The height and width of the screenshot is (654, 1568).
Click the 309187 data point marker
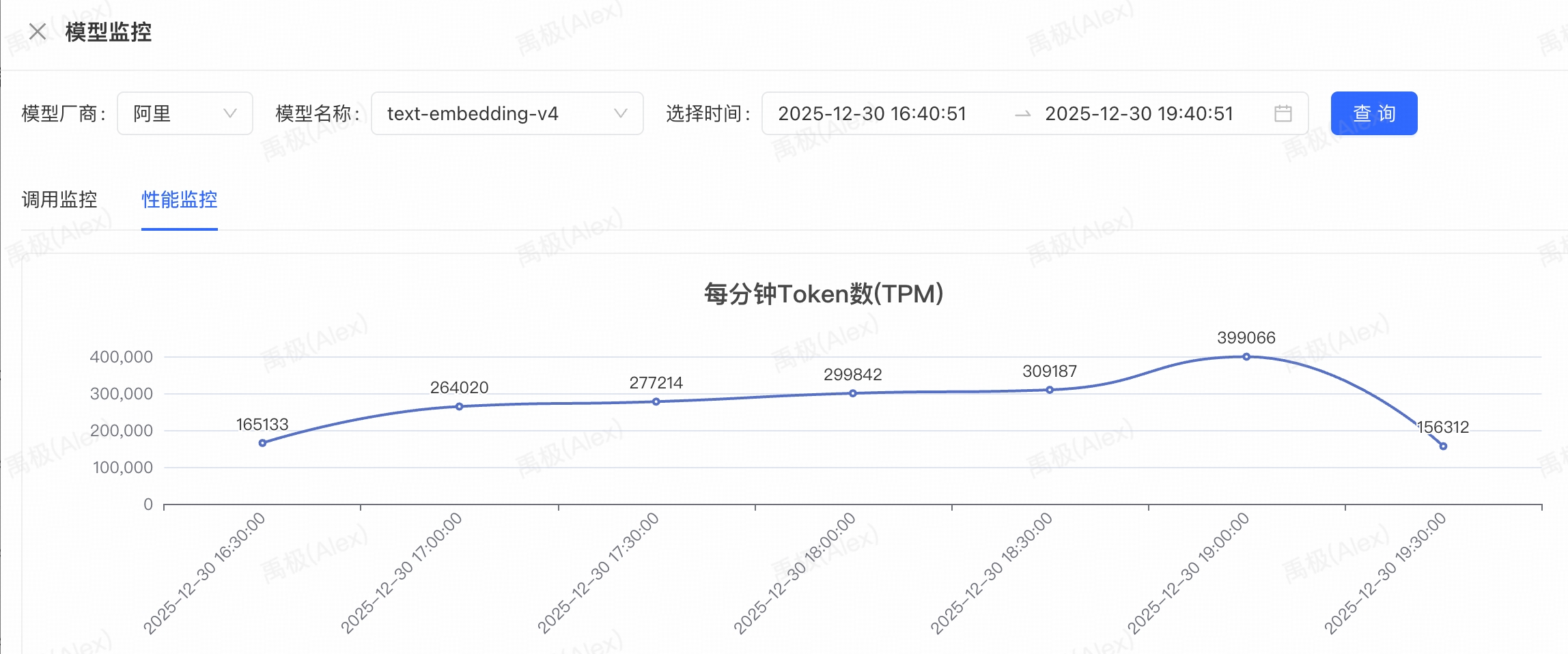tap(1050, 390)
